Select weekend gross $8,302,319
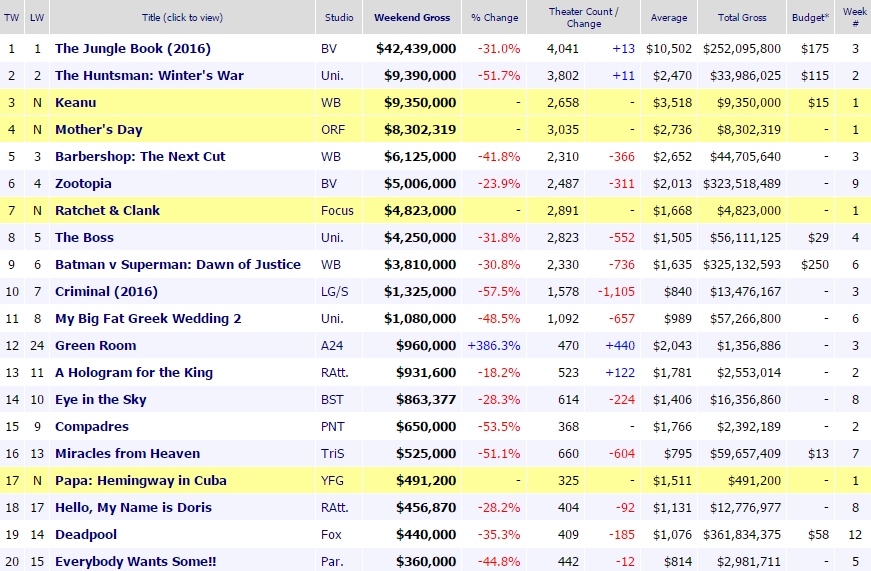Screen dimensions: 871x571 (x=420, y=130)
